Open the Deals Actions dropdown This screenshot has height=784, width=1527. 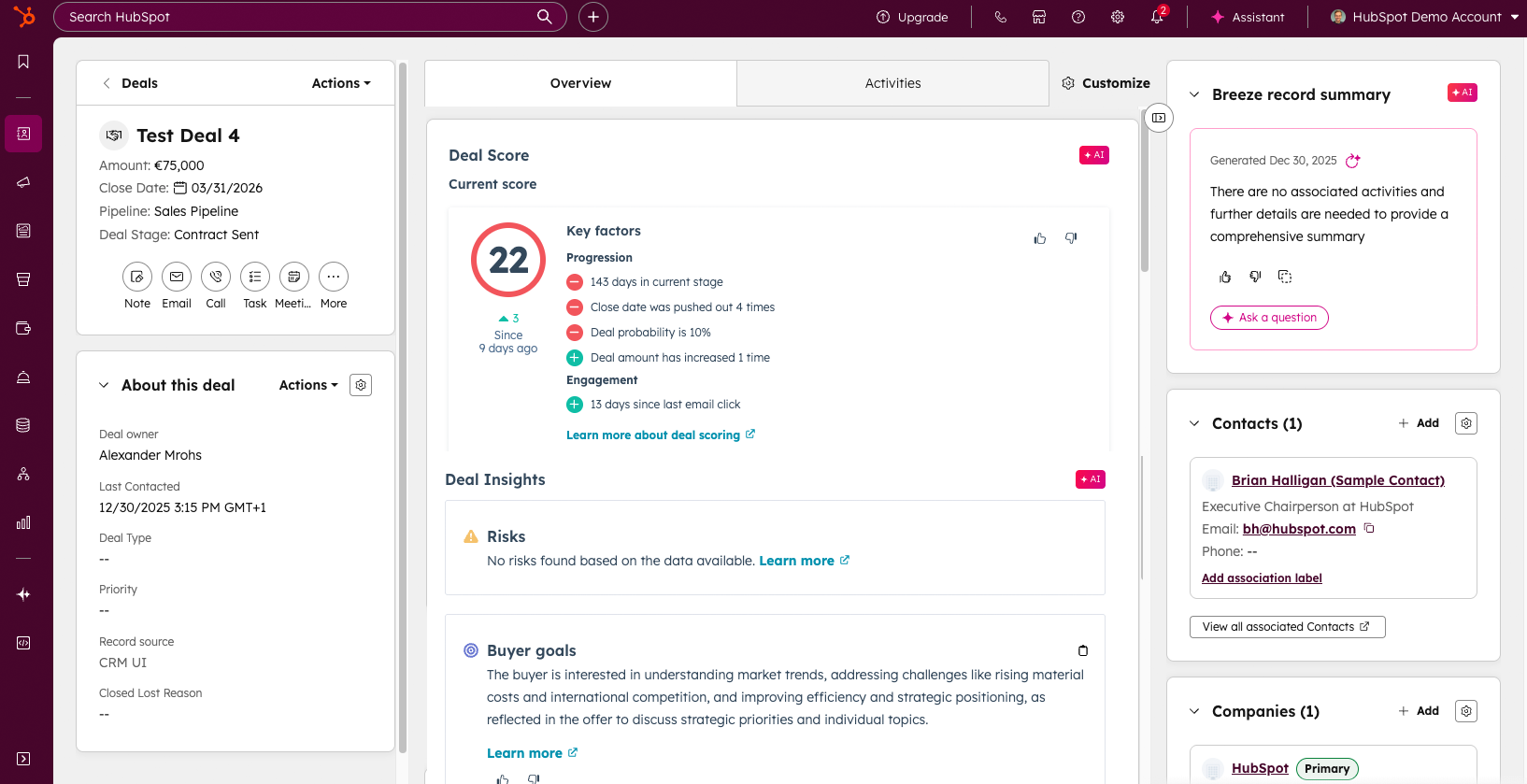[341, 83]
